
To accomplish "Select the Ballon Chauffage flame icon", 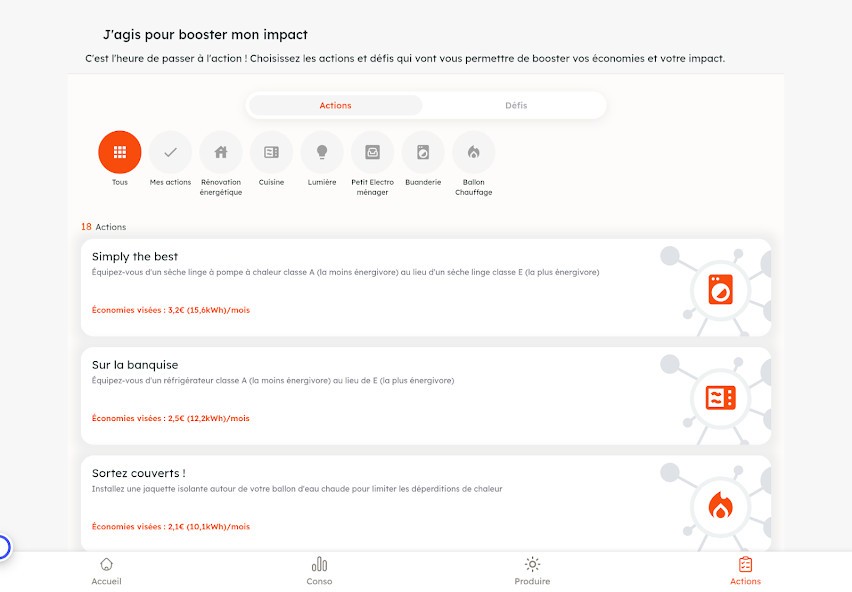I will coord(473,152).
